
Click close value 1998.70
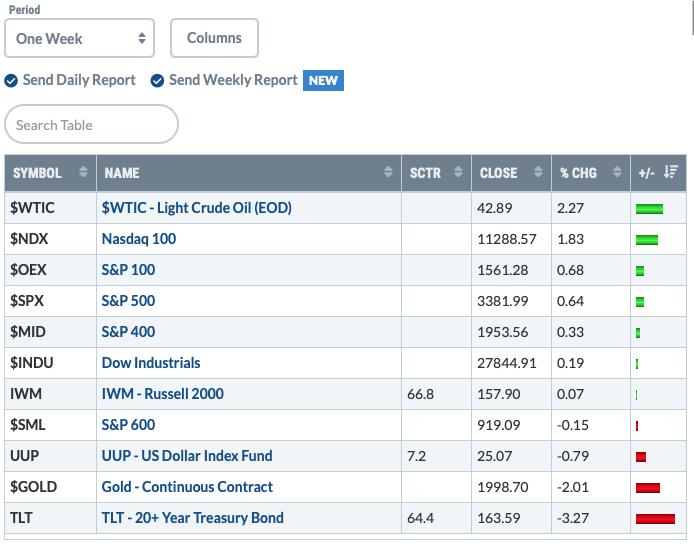point(502,487)
